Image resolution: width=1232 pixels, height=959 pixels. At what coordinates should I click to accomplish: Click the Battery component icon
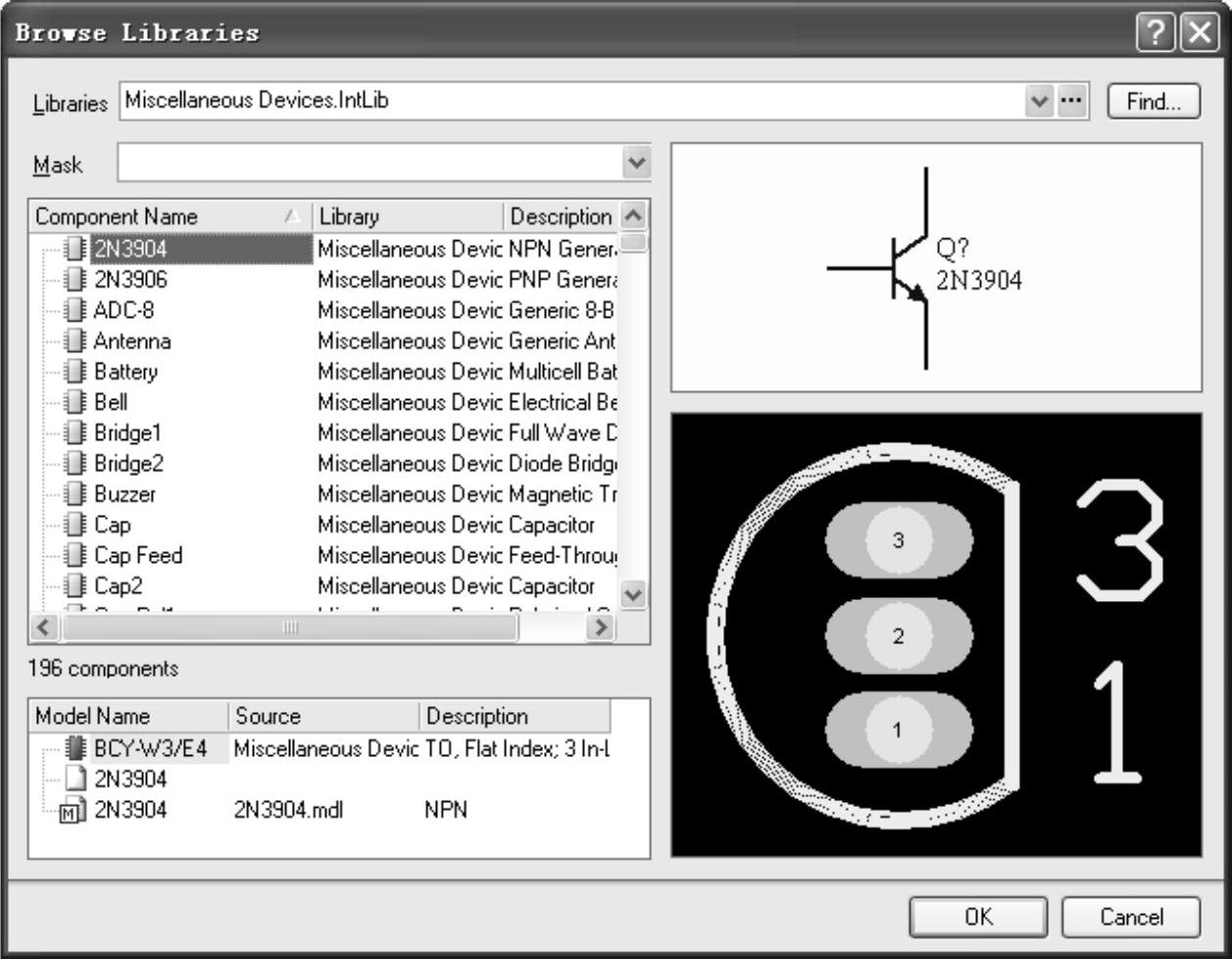[74, 372]
